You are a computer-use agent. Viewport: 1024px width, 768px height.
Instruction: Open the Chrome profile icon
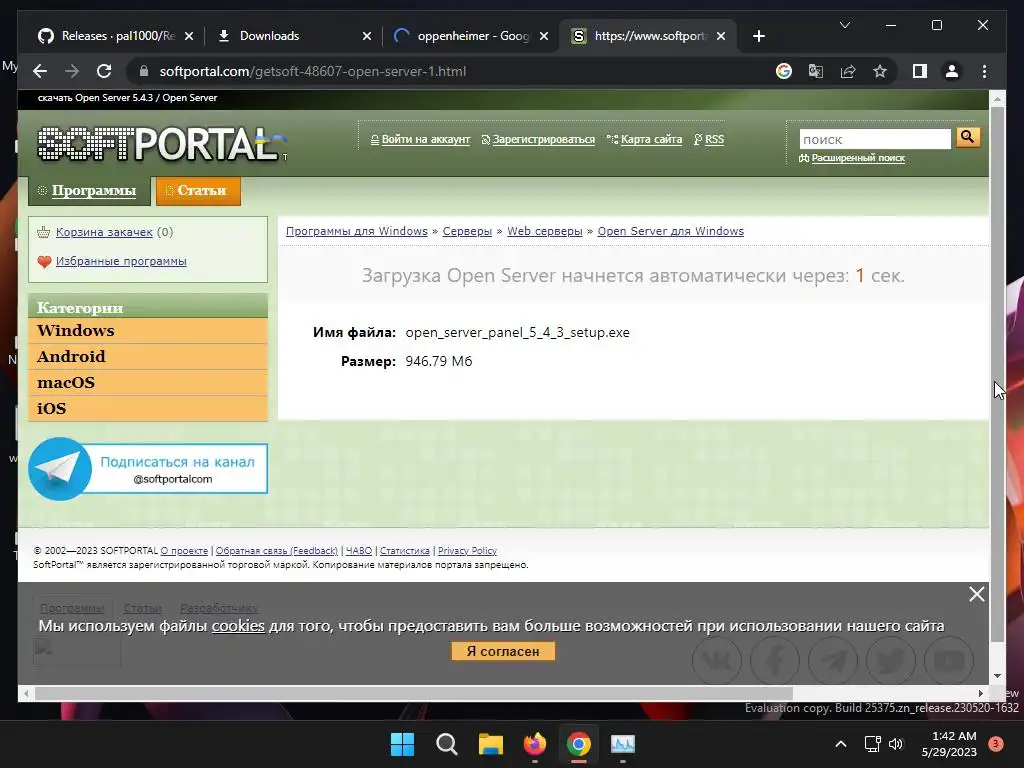952,71
